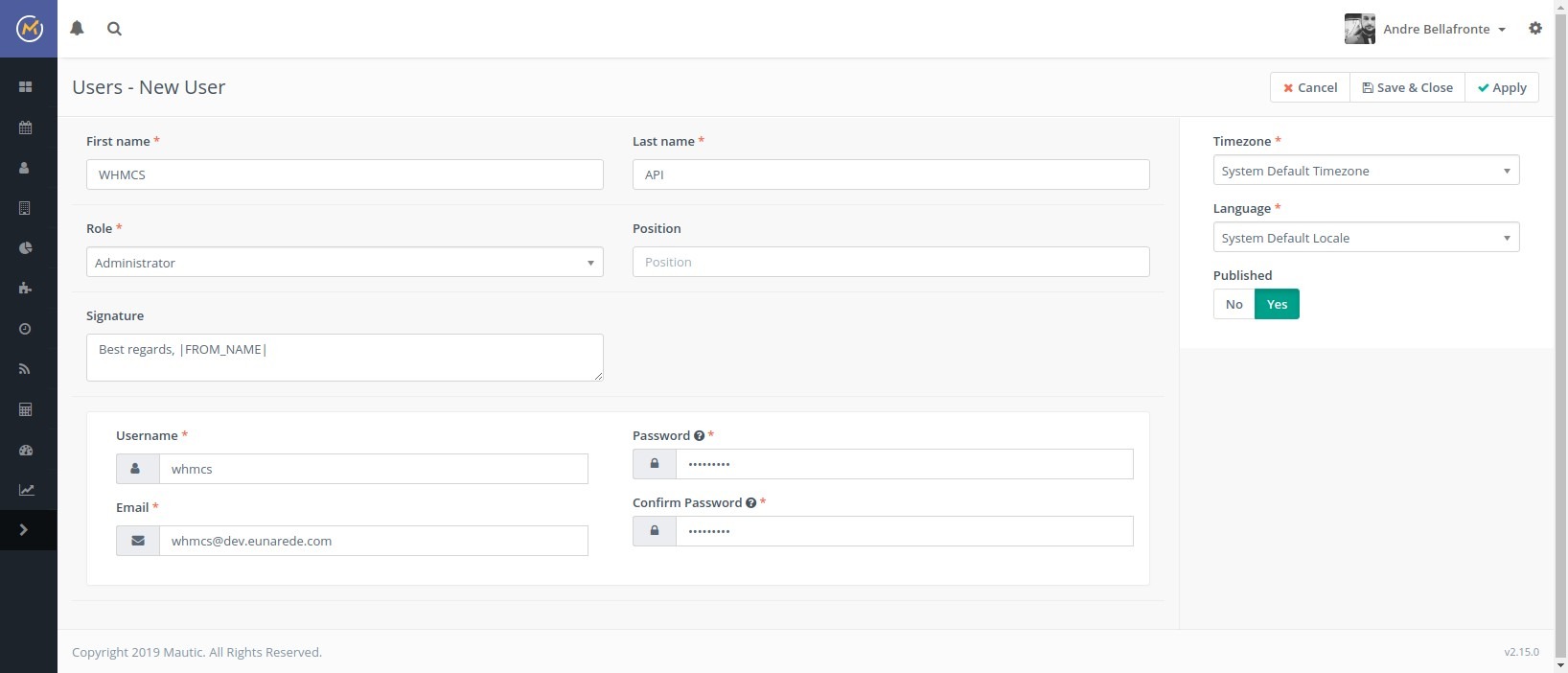
Task: Set Published toggle to Yes
Action: 1277,304
